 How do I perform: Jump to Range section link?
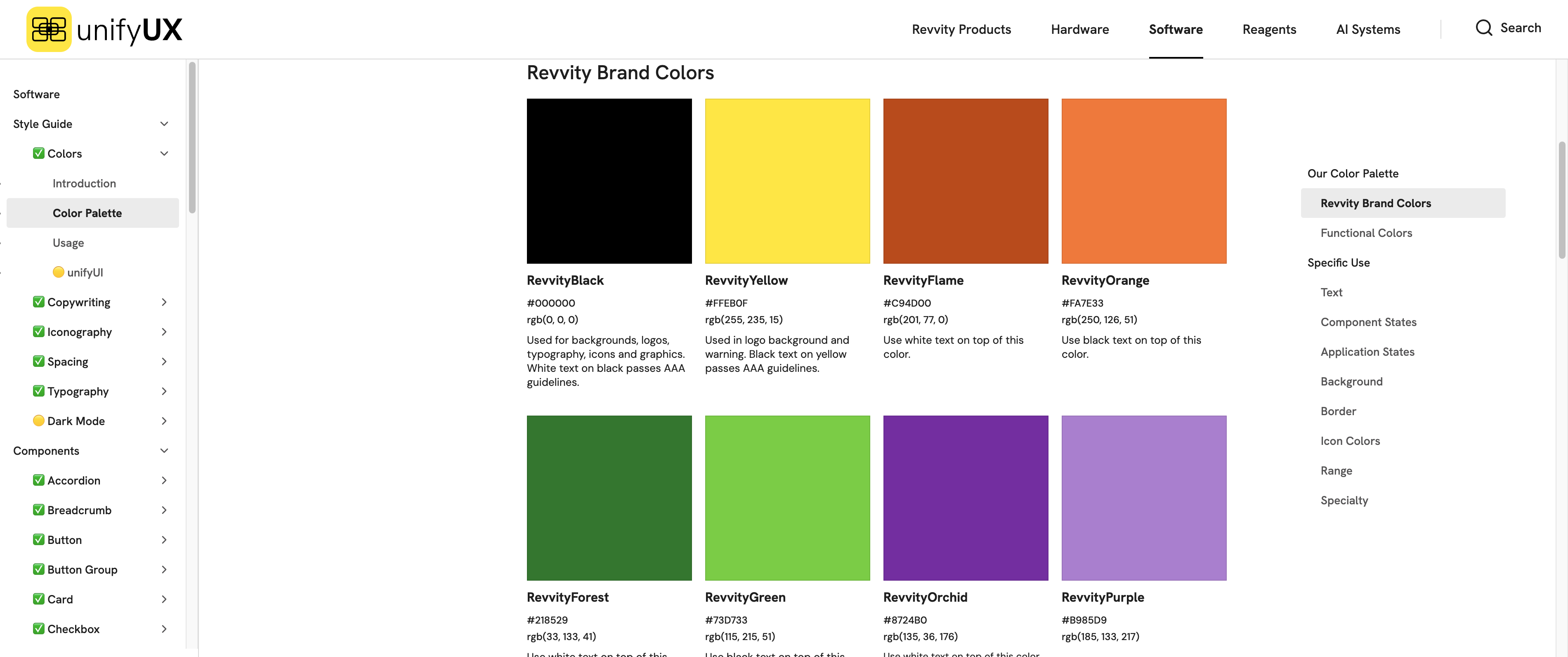1336,471
